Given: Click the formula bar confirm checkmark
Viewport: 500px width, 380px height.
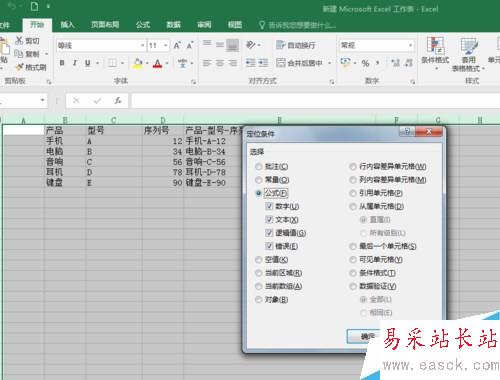Looking at the screenshot, I should click(97, 100).
